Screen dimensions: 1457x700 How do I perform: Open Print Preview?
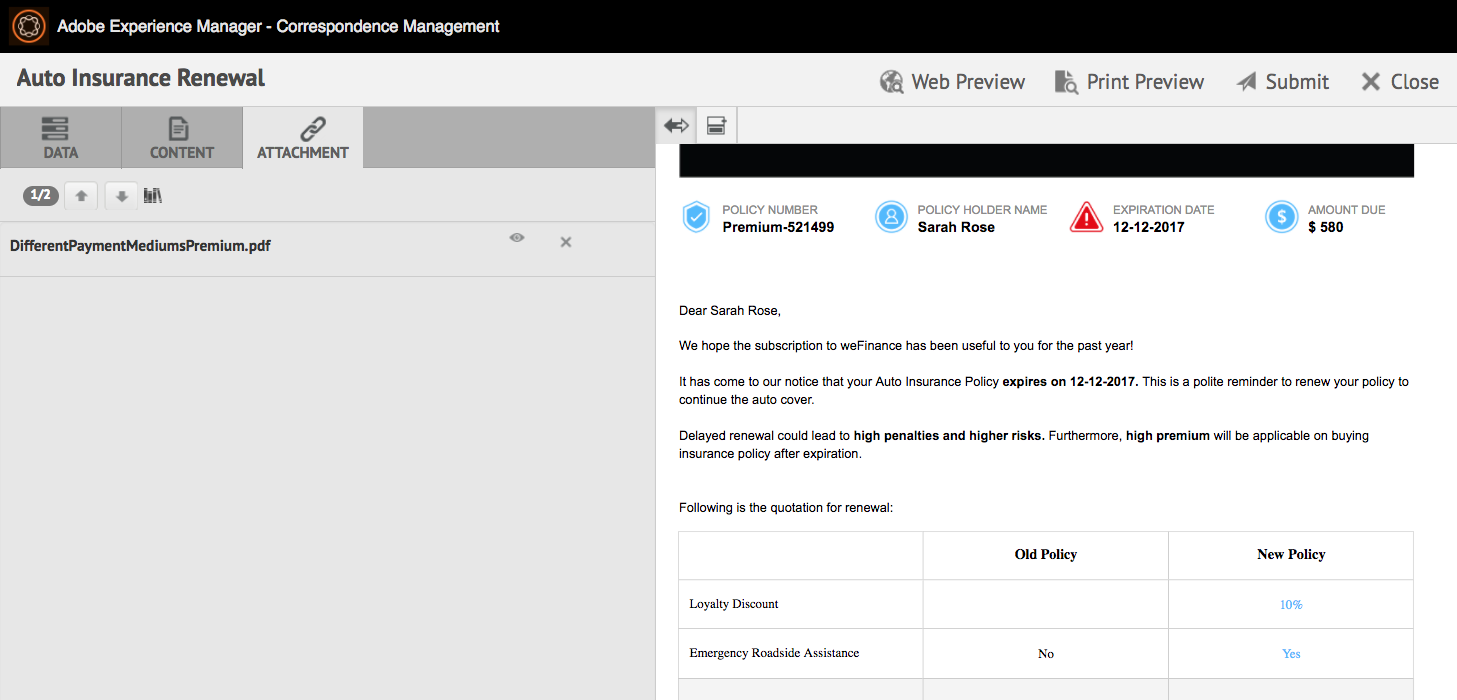1129,82
